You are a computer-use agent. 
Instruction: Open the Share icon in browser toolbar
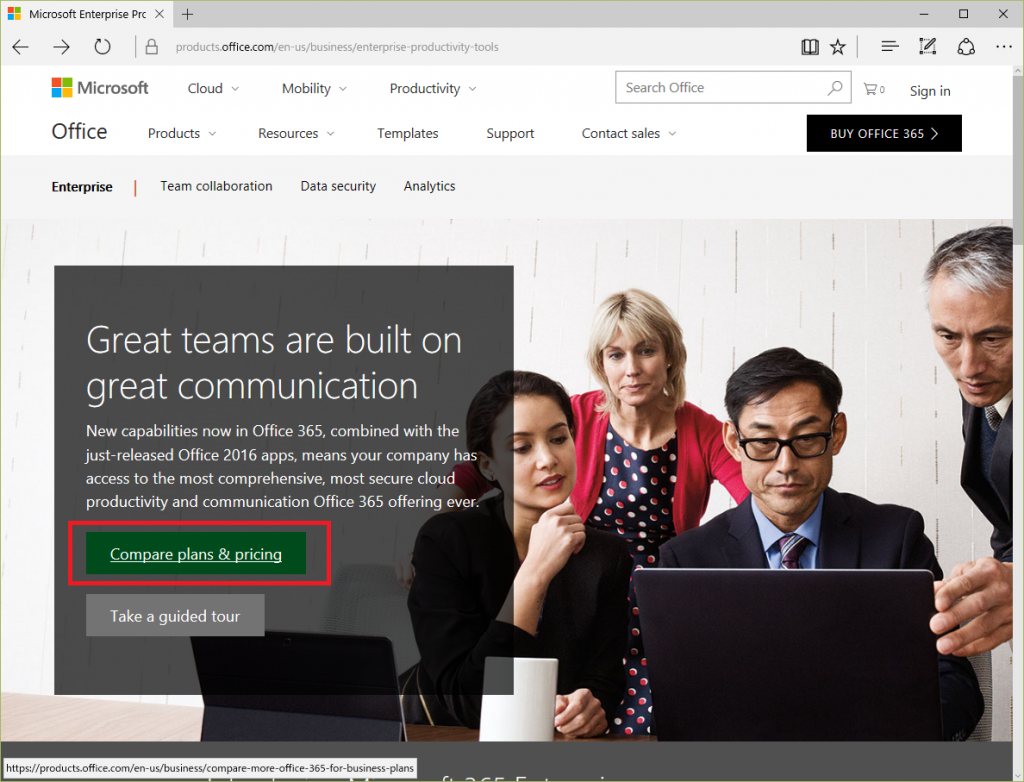tap(966, 47)
